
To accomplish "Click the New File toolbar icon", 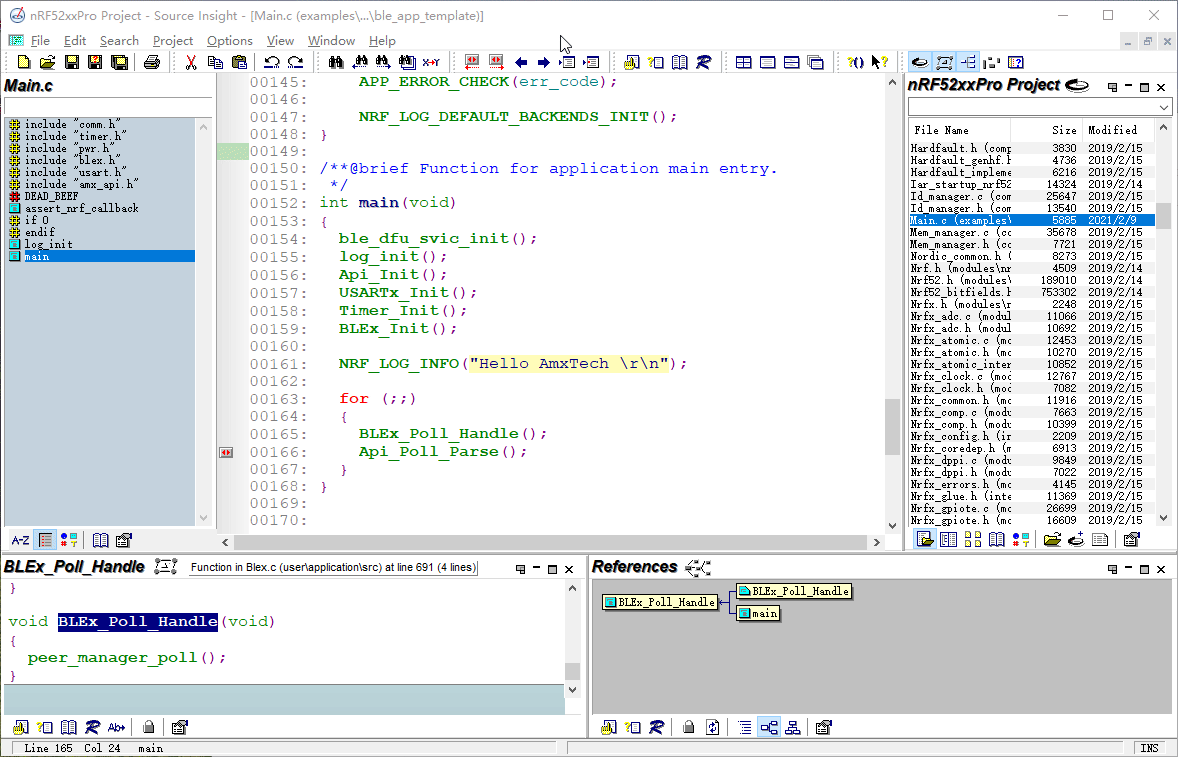I will (x=24, y=62).
